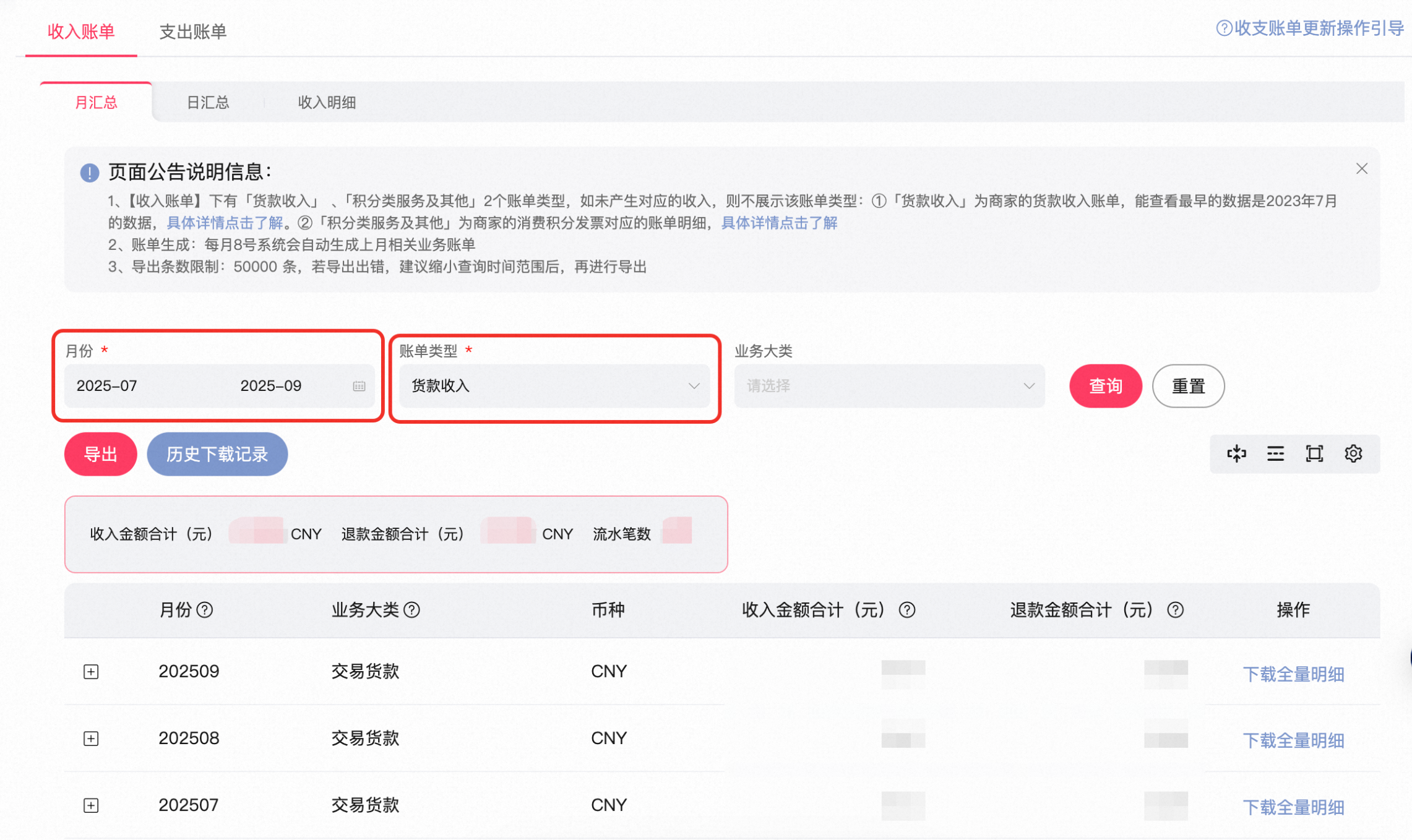1412x840 pixels.
Task: Select the 日汇总 sub-tab
Action: point(208,102)
